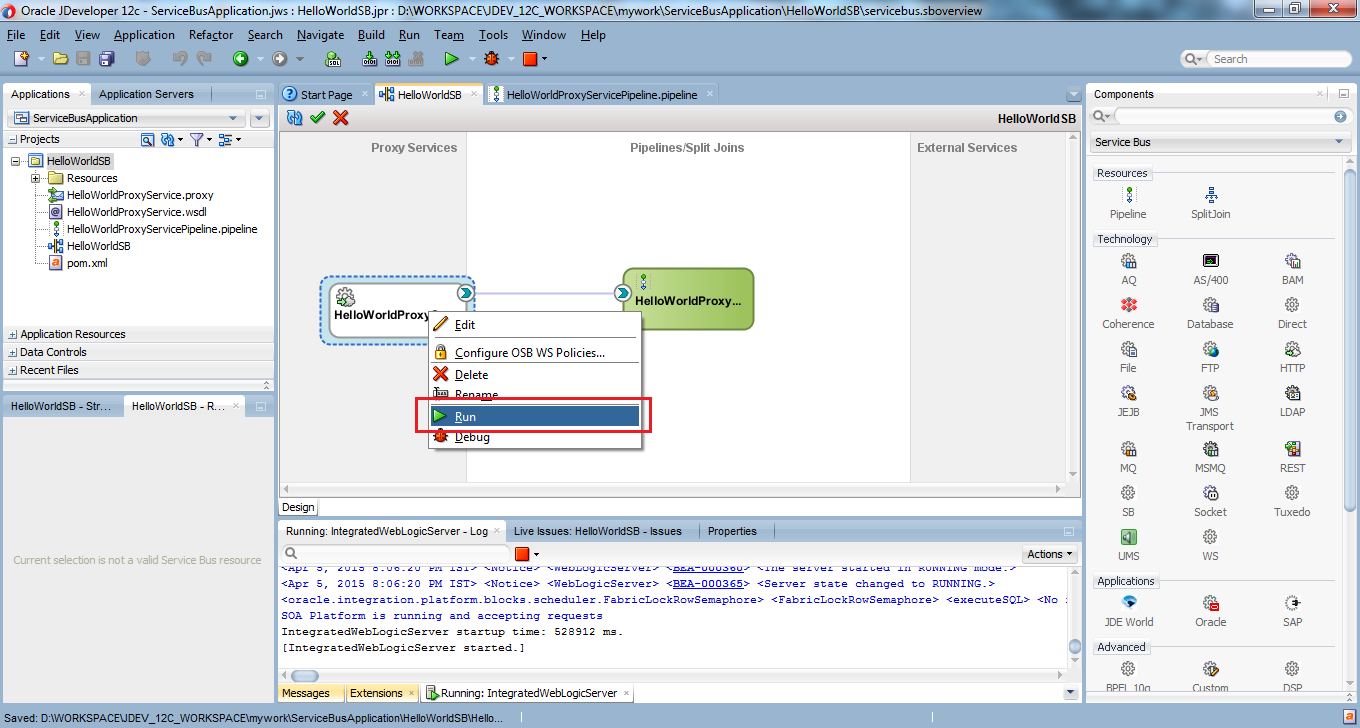Viewport: 1360px width, 728px height.
Task: Choose the JDE World application adapter
Action: (1128, 611)
